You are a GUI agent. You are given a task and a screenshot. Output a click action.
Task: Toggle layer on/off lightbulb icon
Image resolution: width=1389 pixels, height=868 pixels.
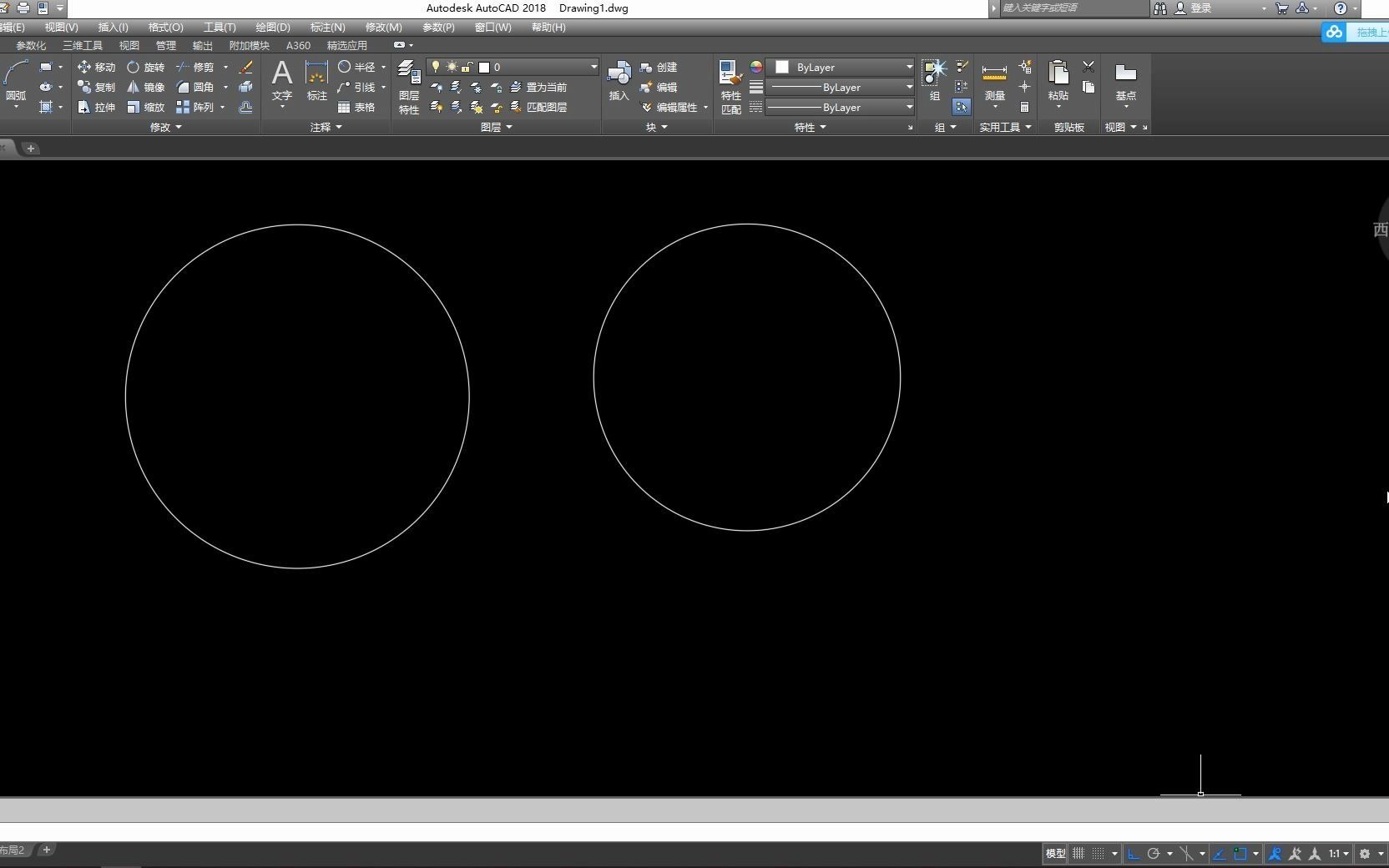[435, 67]
